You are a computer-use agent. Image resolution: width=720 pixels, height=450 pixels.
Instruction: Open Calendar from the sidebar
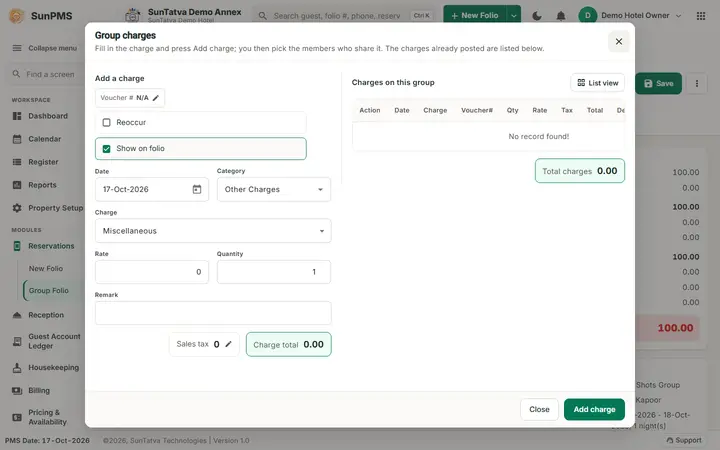click(45, 139)
